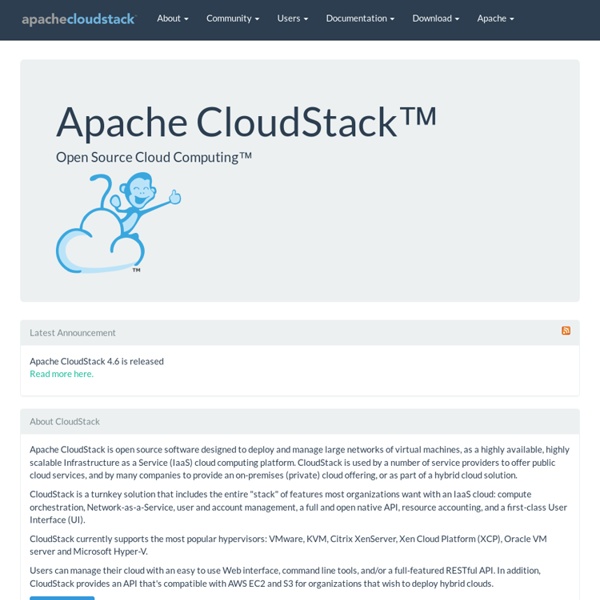
Task: Click the About CloudStack panel header
Action: tap(65, 422)
